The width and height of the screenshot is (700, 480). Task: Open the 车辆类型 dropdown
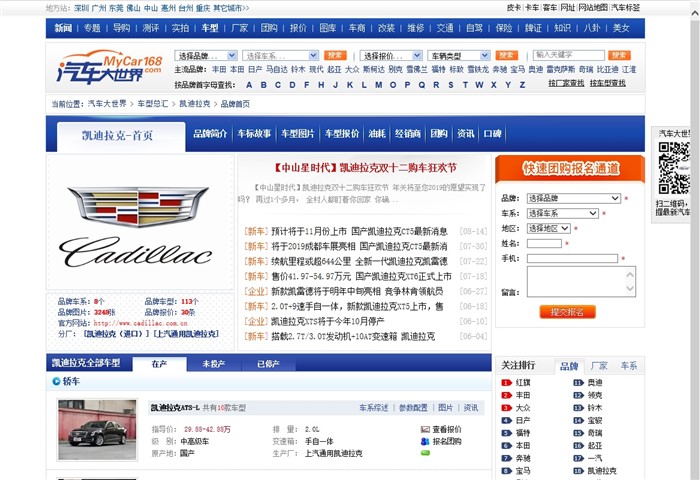coord(458,55)
